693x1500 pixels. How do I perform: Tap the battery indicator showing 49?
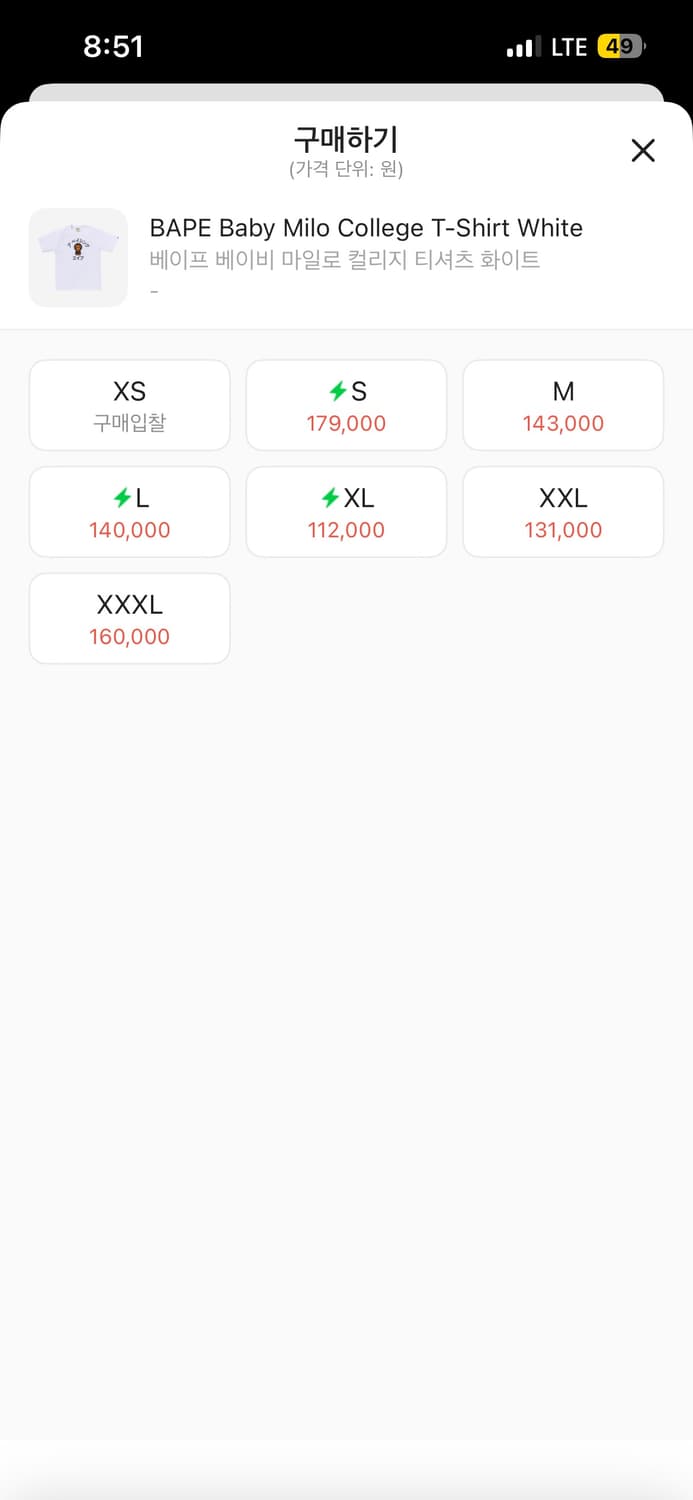pos(621,46)
